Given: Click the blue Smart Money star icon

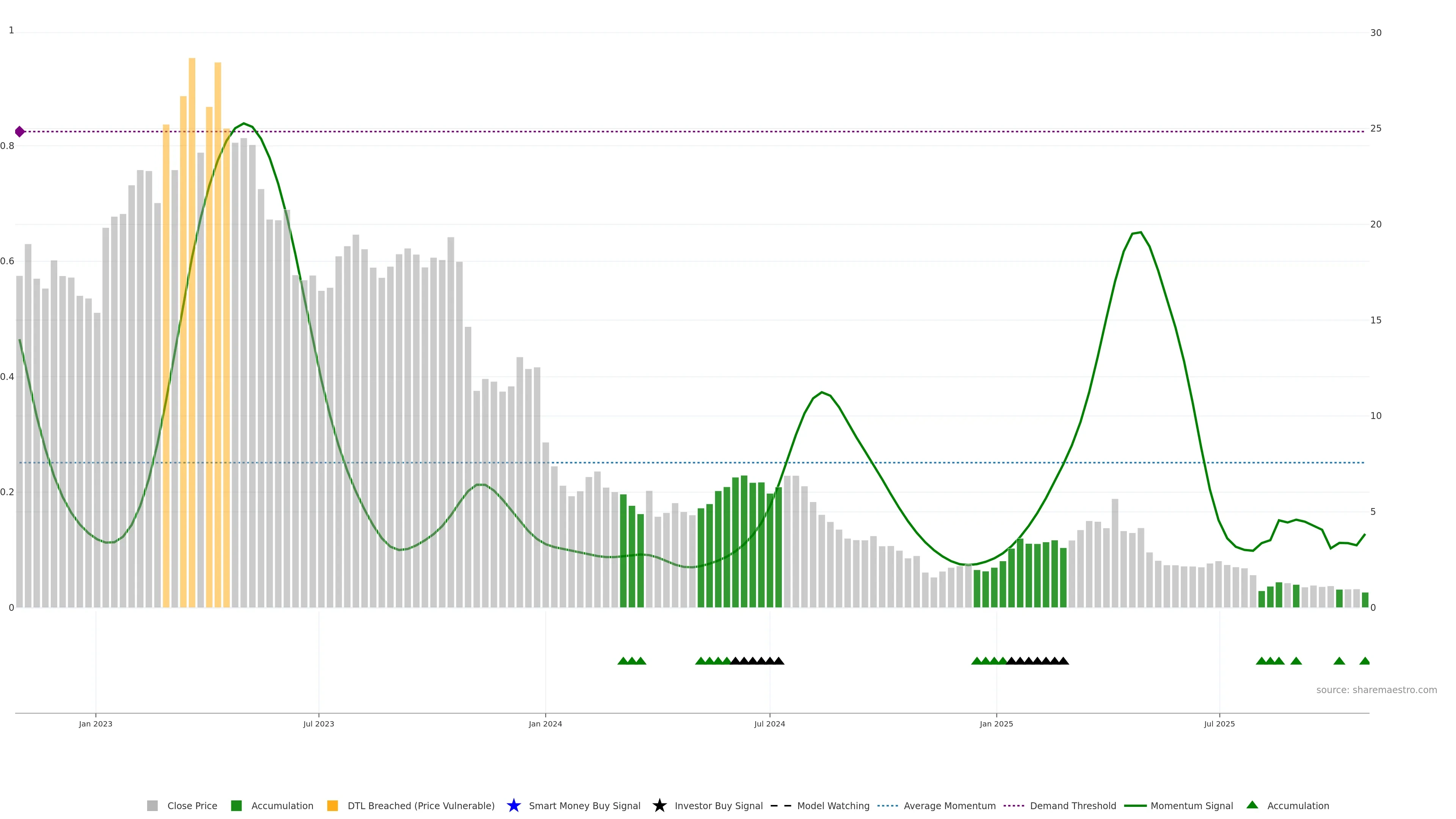Looking at the screenshot, I should 513,805.
